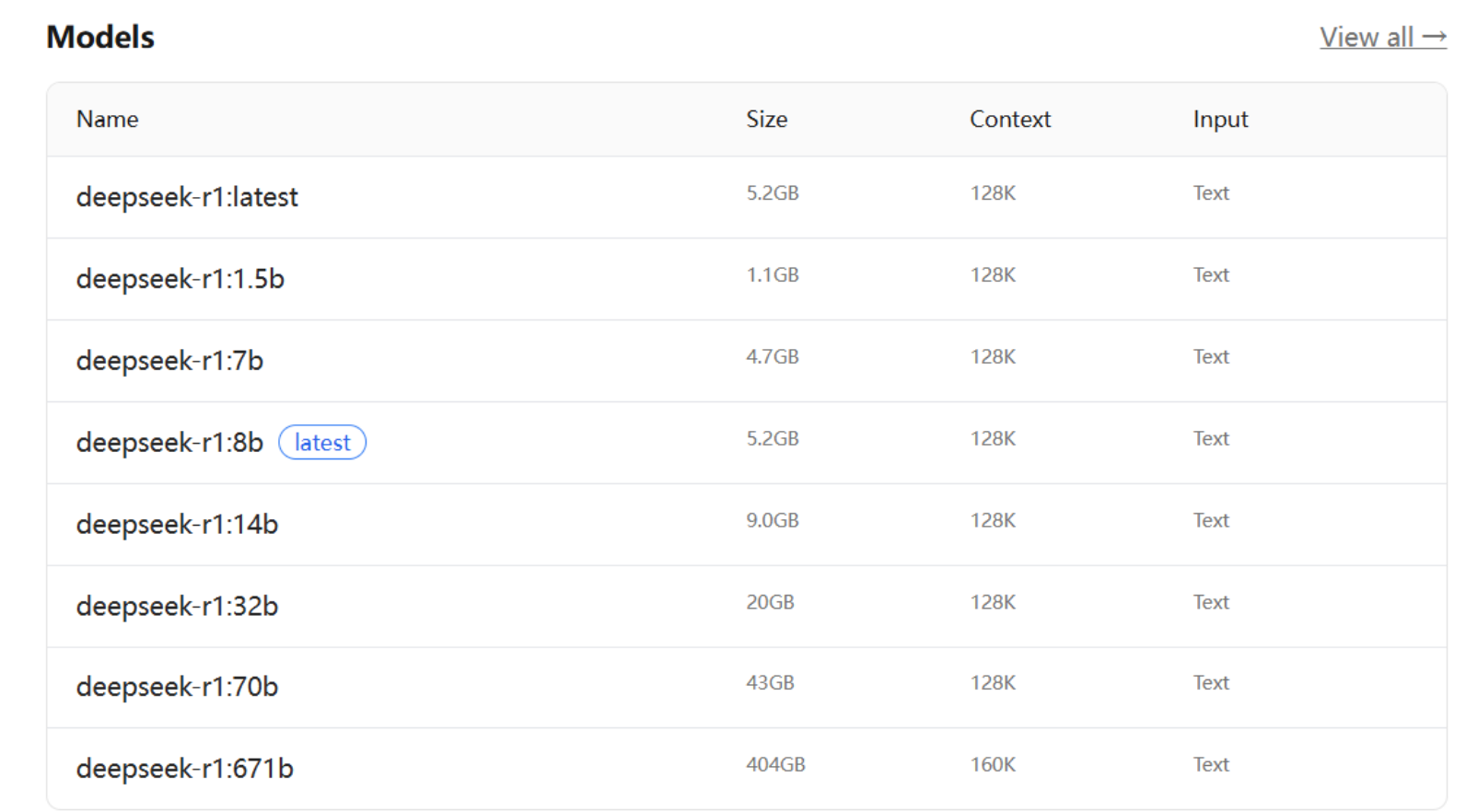Click the latest badge next to deepseek-r1:8b

pyautogui.click(x=322, y=443)
